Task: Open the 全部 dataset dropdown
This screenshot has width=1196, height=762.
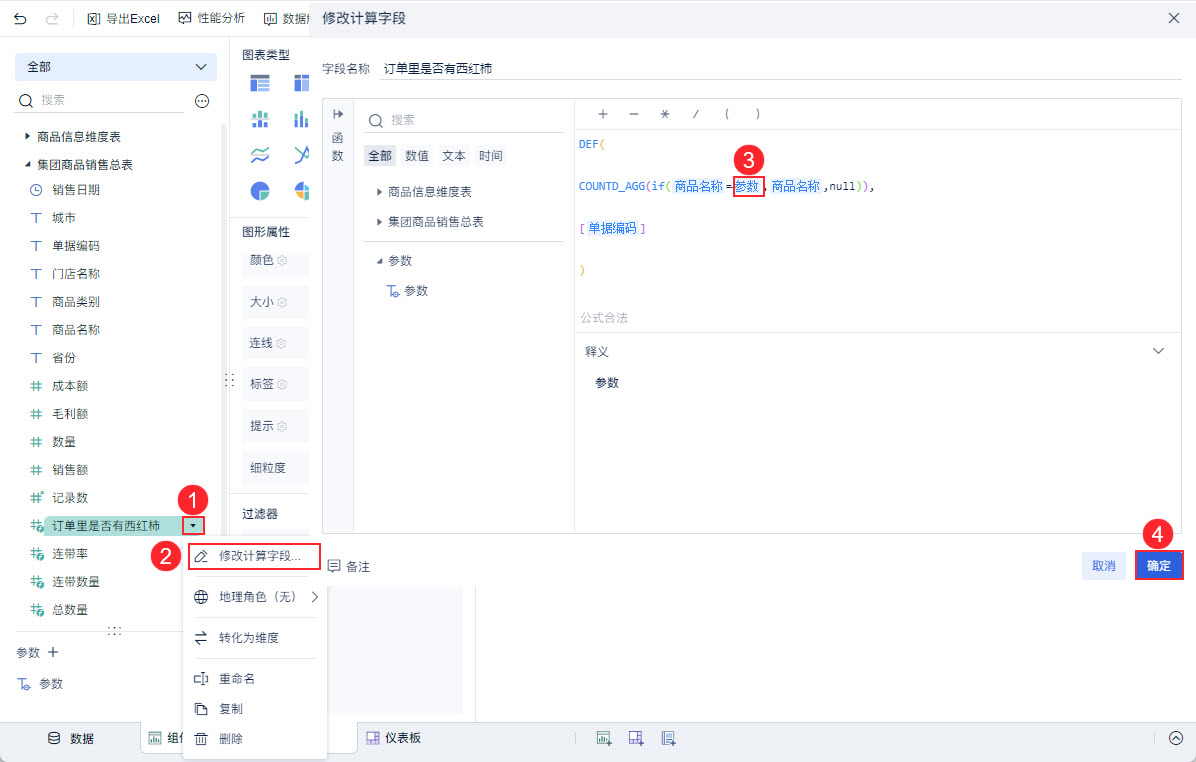Action: pos(116,67)
